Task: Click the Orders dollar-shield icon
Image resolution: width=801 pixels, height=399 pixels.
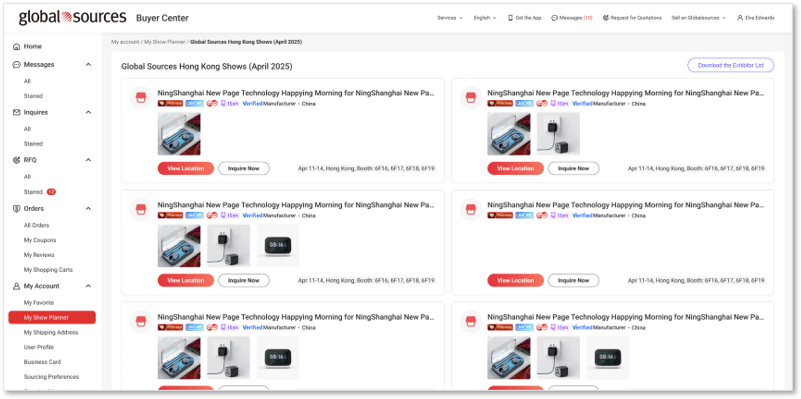Action: point(16,208)
